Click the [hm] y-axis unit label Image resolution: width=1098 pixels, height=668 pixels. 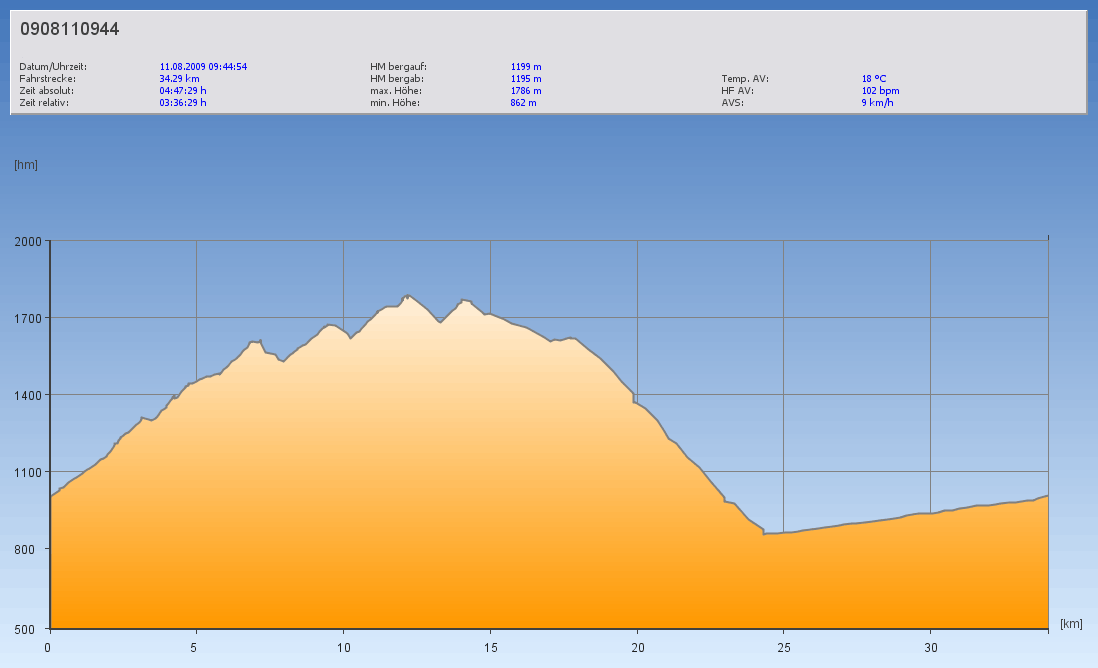point(26,165)
